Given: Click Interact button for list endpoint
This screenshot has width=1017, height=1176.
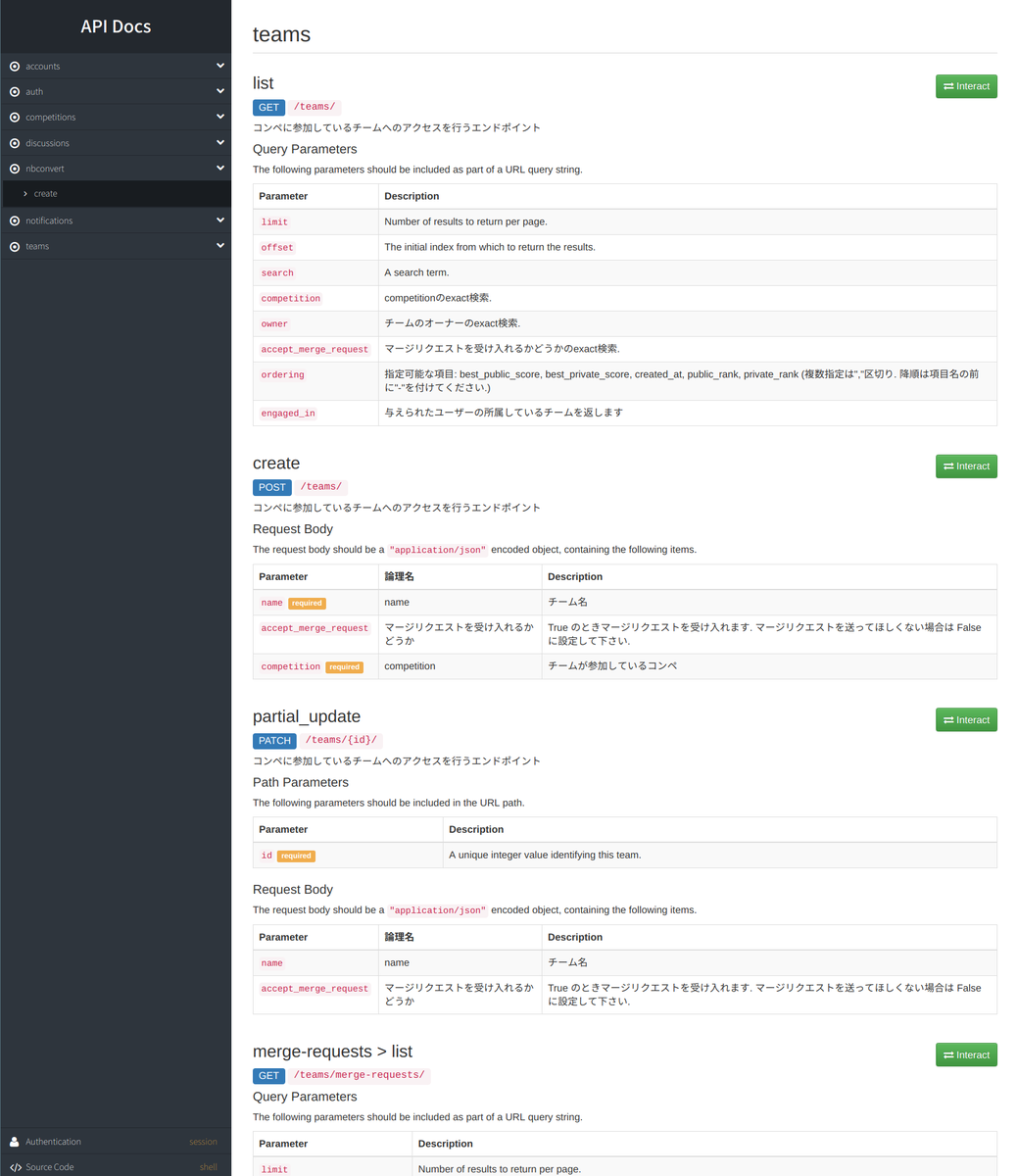Looking at the screenshot, I should tap(966, 86).
